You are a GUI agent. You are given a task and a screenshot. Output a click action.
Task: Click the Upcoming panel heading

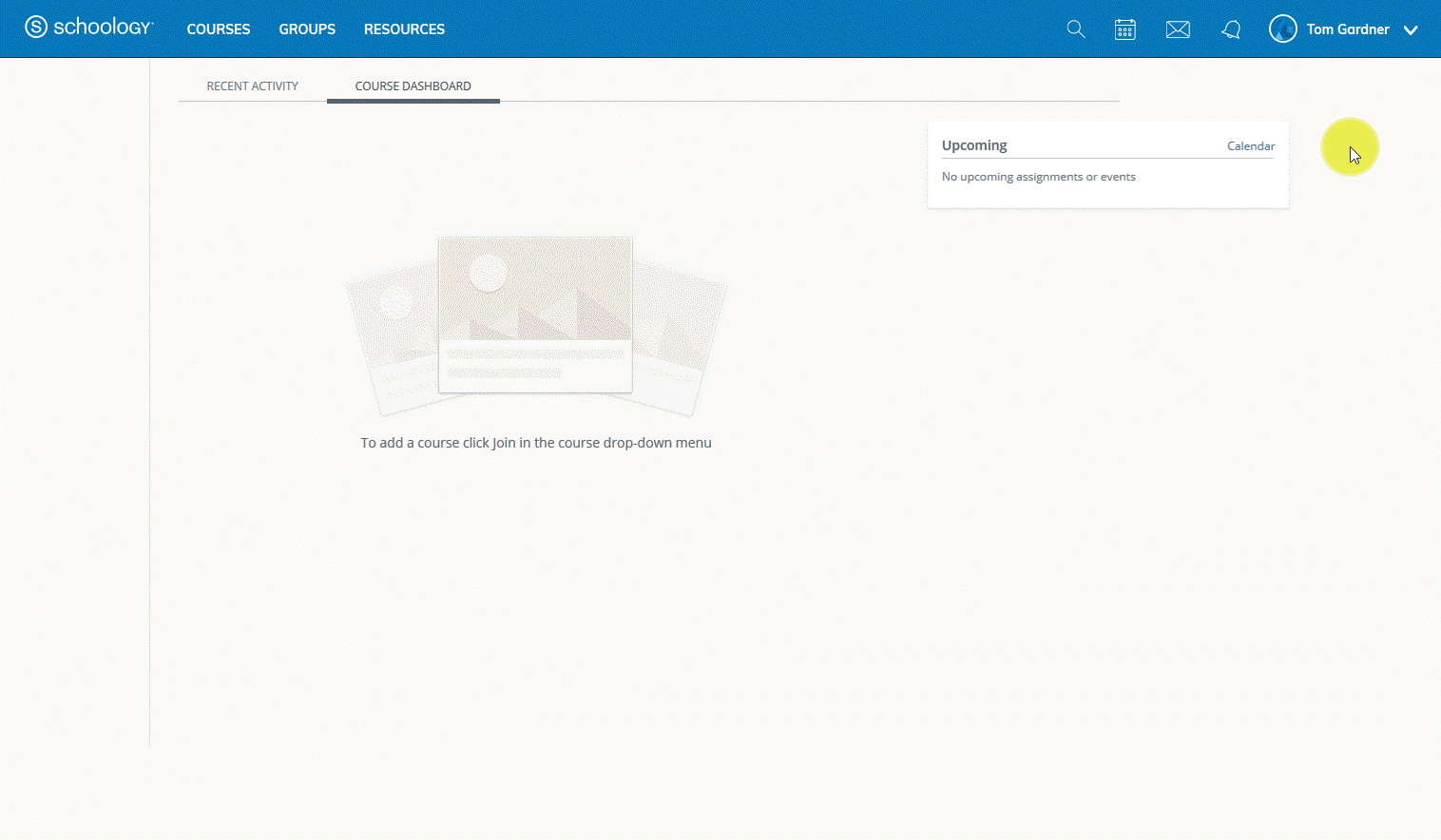tap(973, 144)
